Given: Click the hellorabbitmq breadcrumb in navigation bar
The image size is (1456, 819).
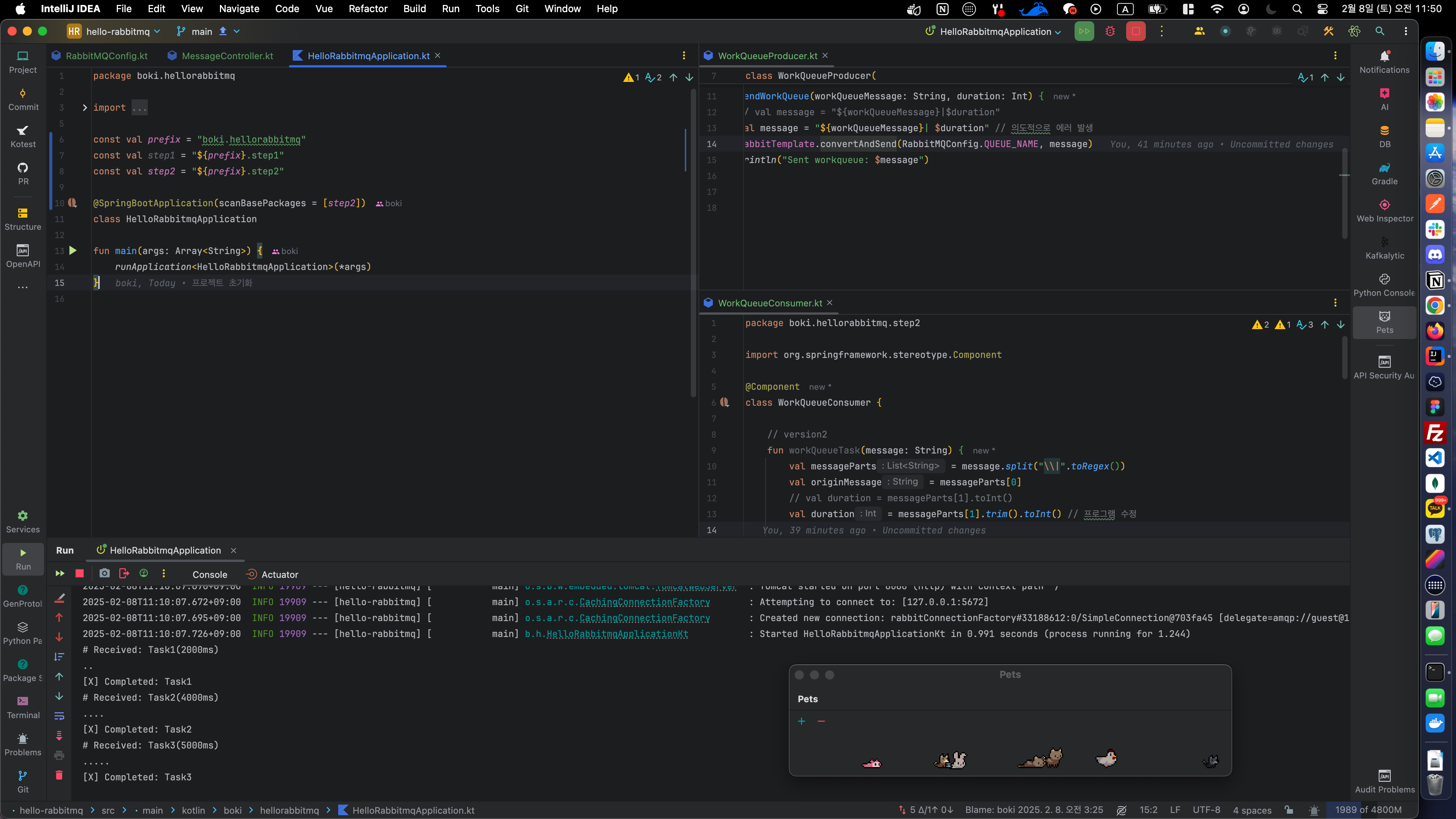Looking at the screenshot, I should tap(289, 810).
